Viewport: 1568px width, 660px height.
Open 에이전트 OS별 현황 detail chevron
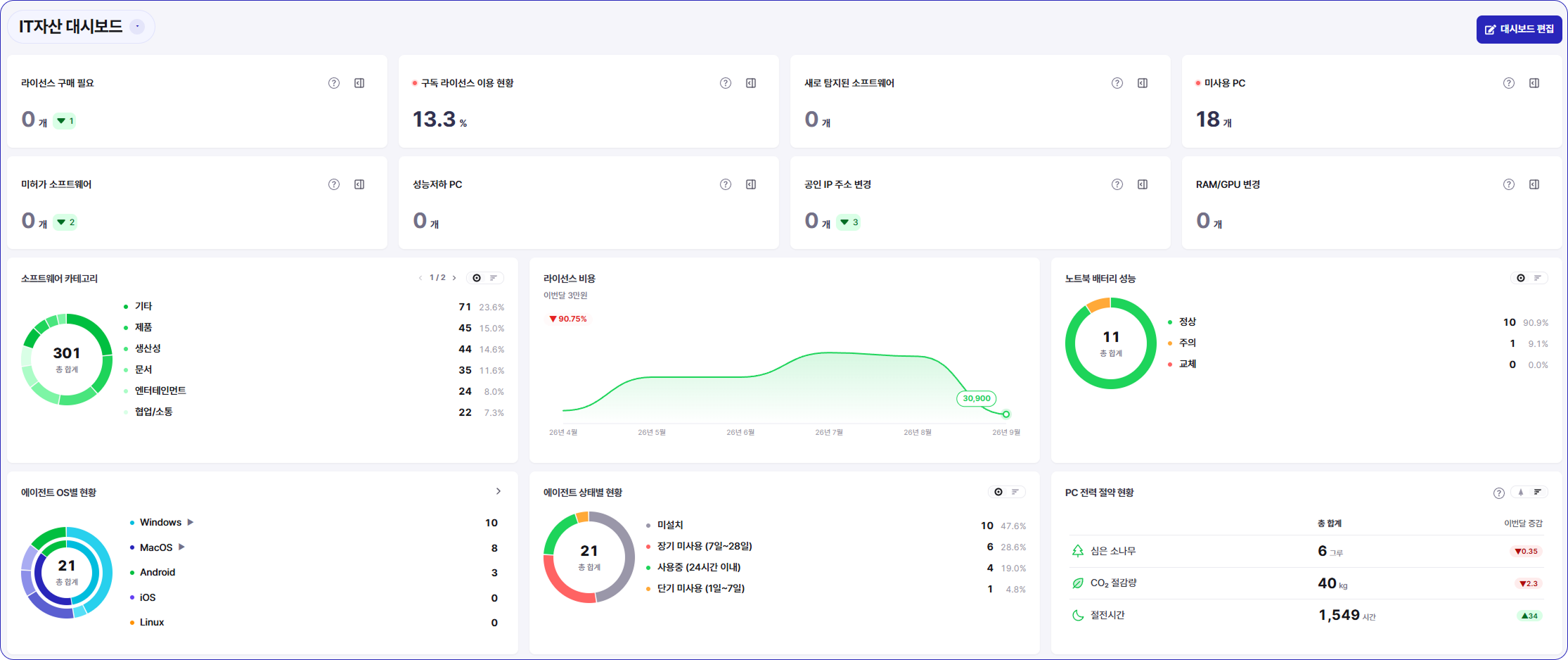click(499, 491)
